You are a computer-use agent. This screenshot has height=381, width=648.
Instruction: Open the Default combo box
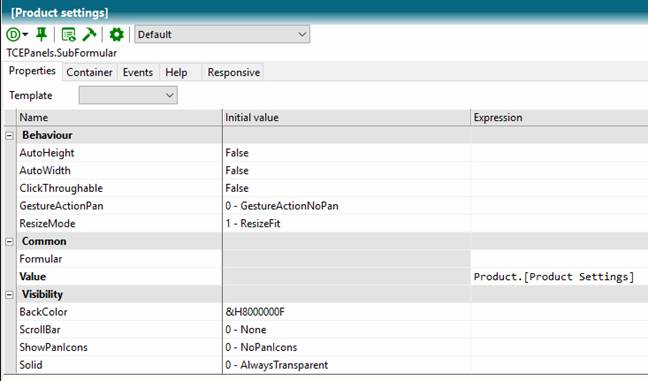[222, 34]
